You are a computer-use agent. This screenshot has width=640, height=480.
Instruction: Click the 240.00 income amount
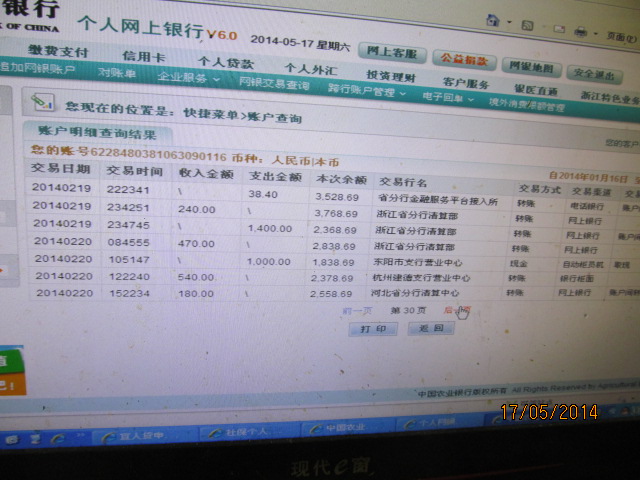tap(196, 209)
